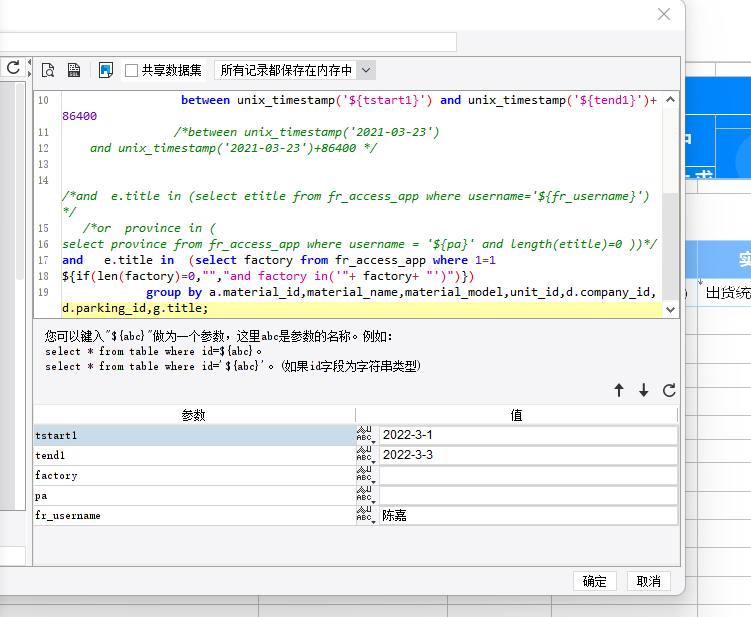Click the 取消 button
The width and height of the screenshot is (751, 617).
coord(649,581)
